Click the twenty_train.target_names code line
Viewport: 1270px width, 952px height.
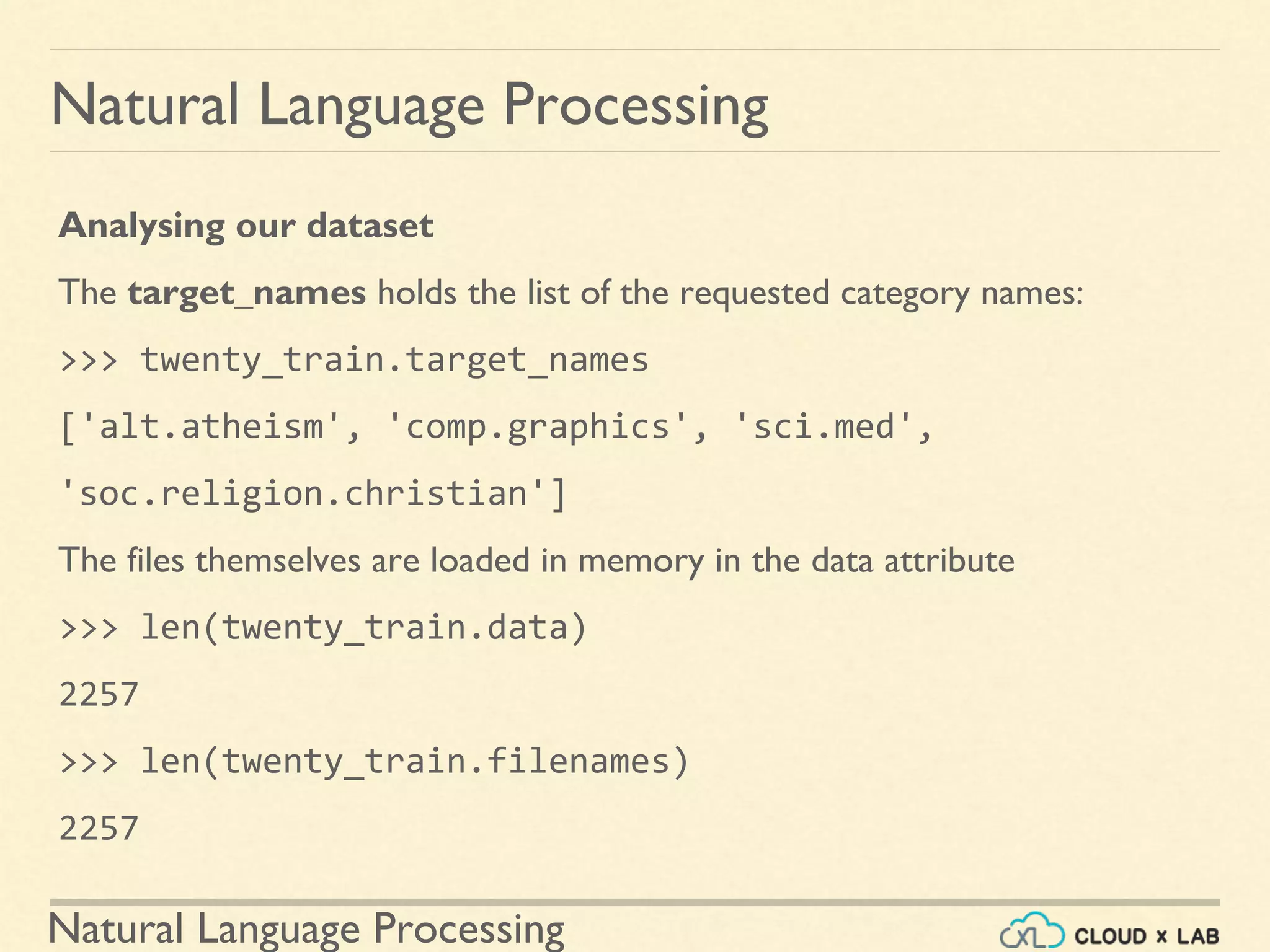coord(394,360)
